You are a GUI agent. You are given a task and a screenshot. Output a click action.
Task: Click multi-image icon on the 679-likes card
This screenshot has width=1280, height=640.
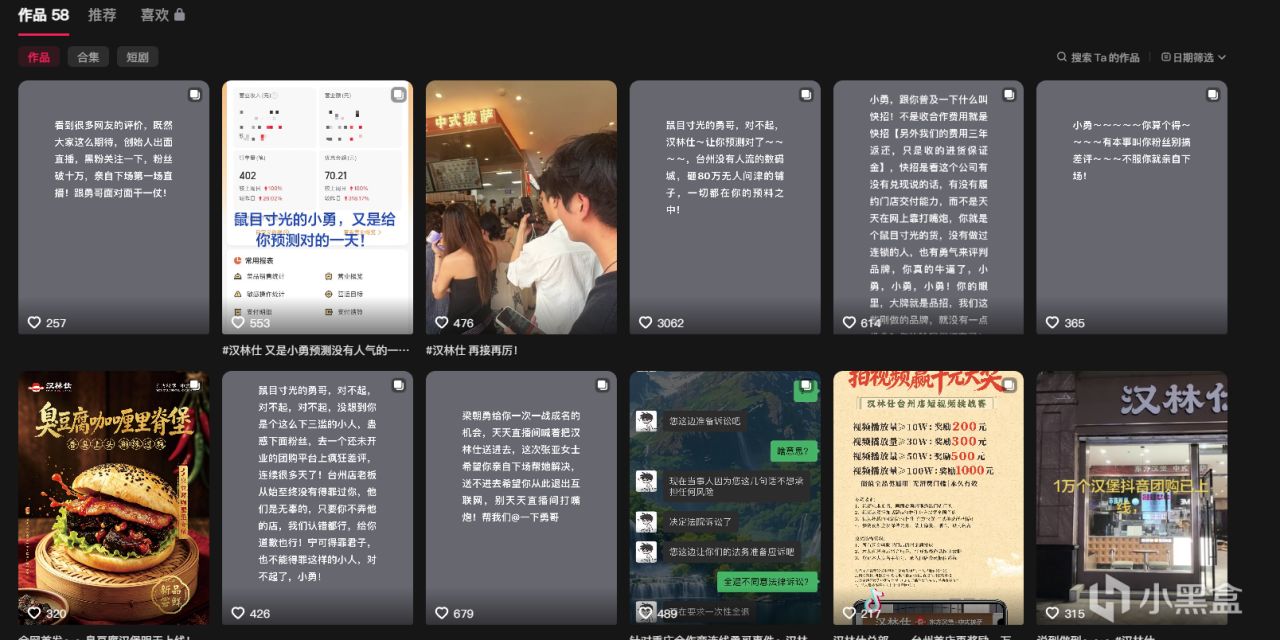coord(602,385)
